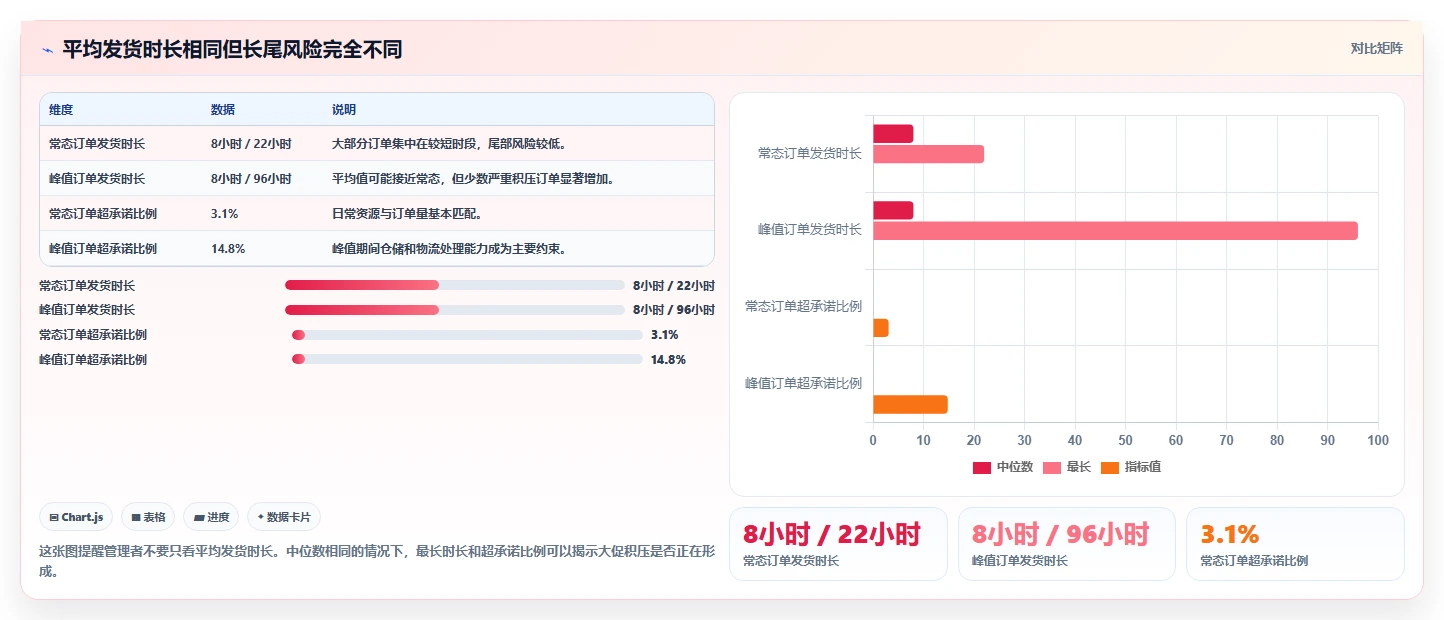Click the median bar for 常态订单发货时长 in chart

893,134
